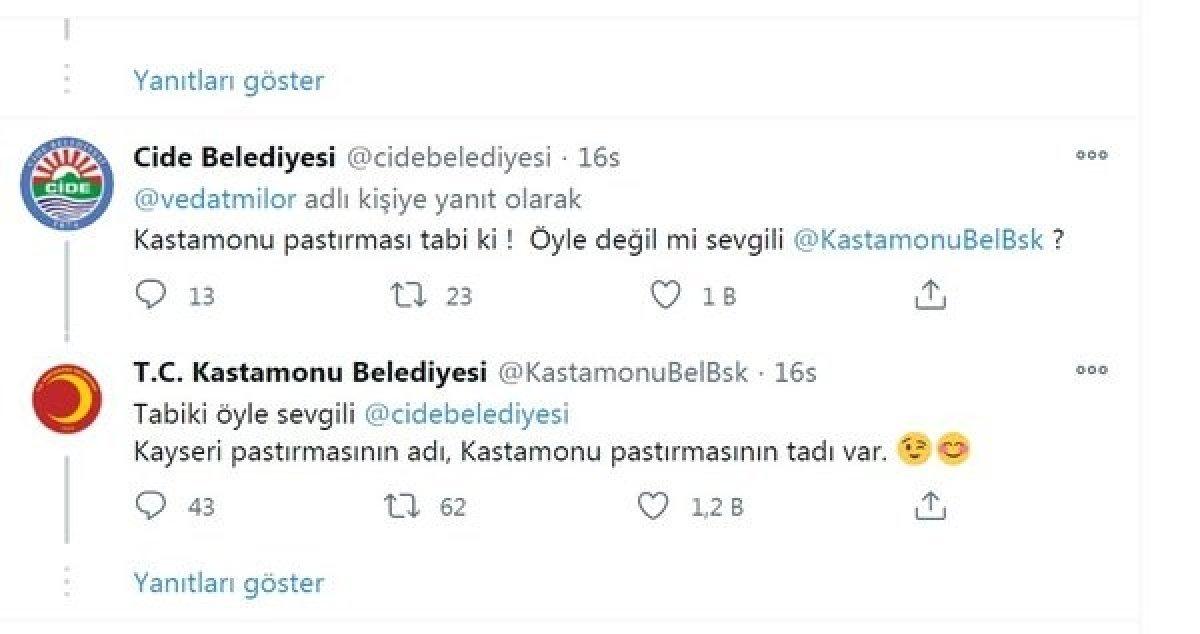Open more options for Cide Belediyesi tweet
This screenshot has height=634, width=1200.
1092,155
